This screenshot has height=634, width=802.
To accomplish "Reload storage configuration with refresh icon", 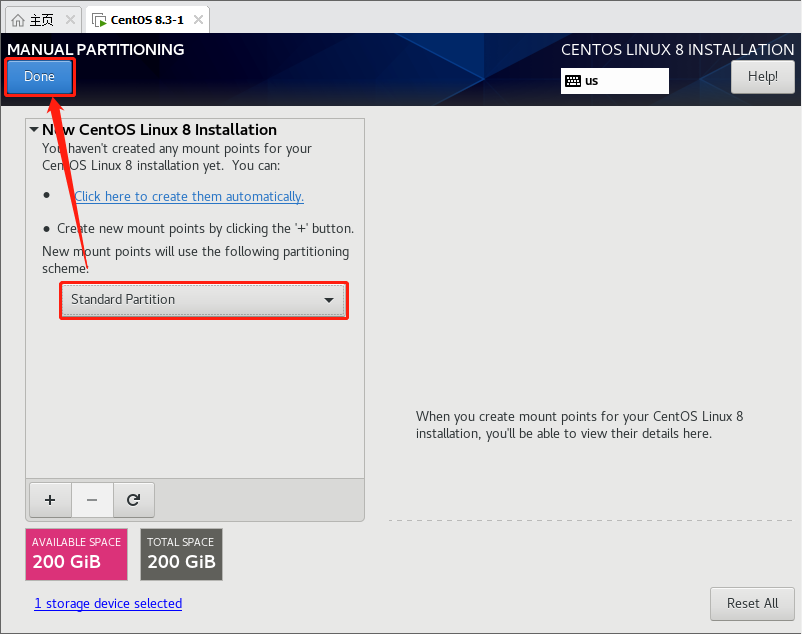I will pyautogui.click(x=133, y=500).
